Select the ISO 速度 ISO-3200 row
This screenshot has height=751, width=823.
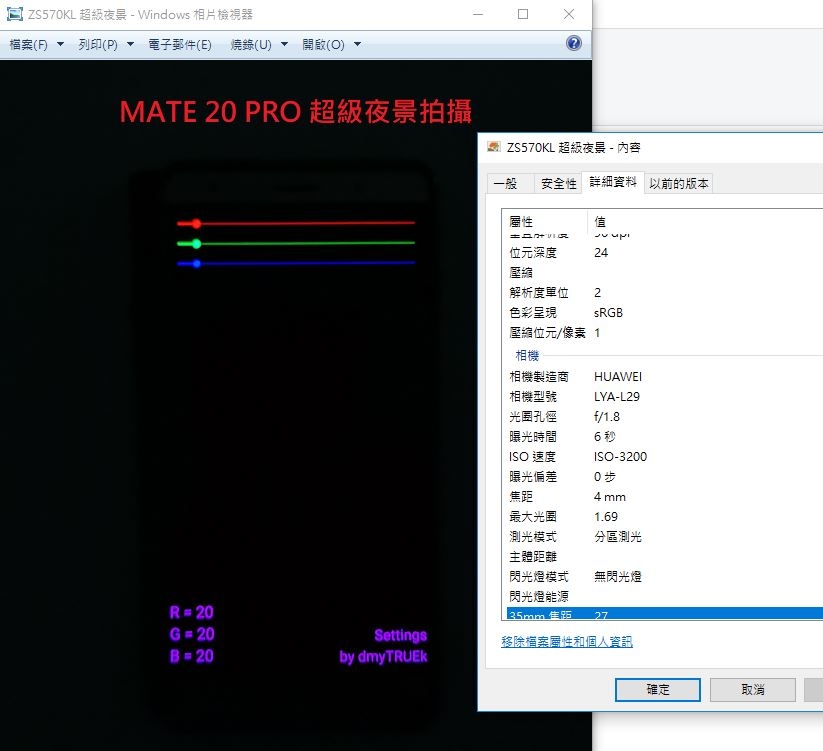coord(664,456)
